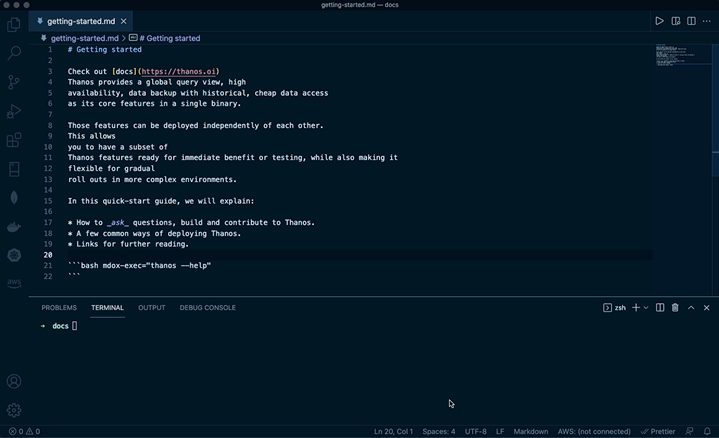Open the Extensions view icon

point(14,140)
